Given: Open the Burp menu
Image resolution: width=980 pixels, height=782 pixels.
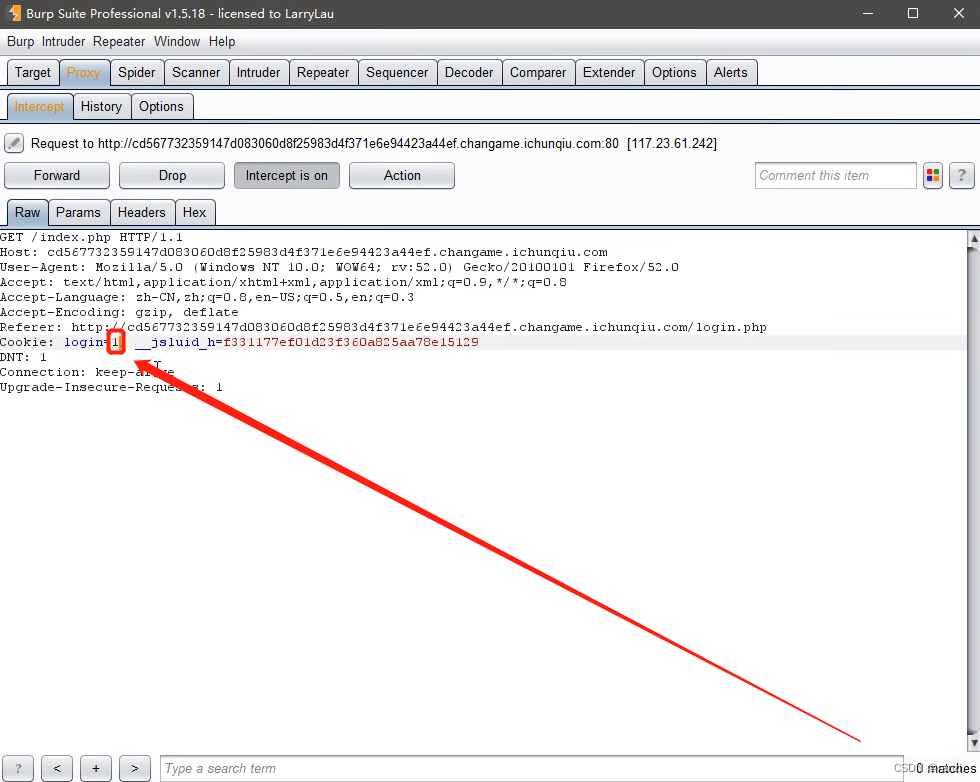Looking at the screenshot, I should coord(21,41).
